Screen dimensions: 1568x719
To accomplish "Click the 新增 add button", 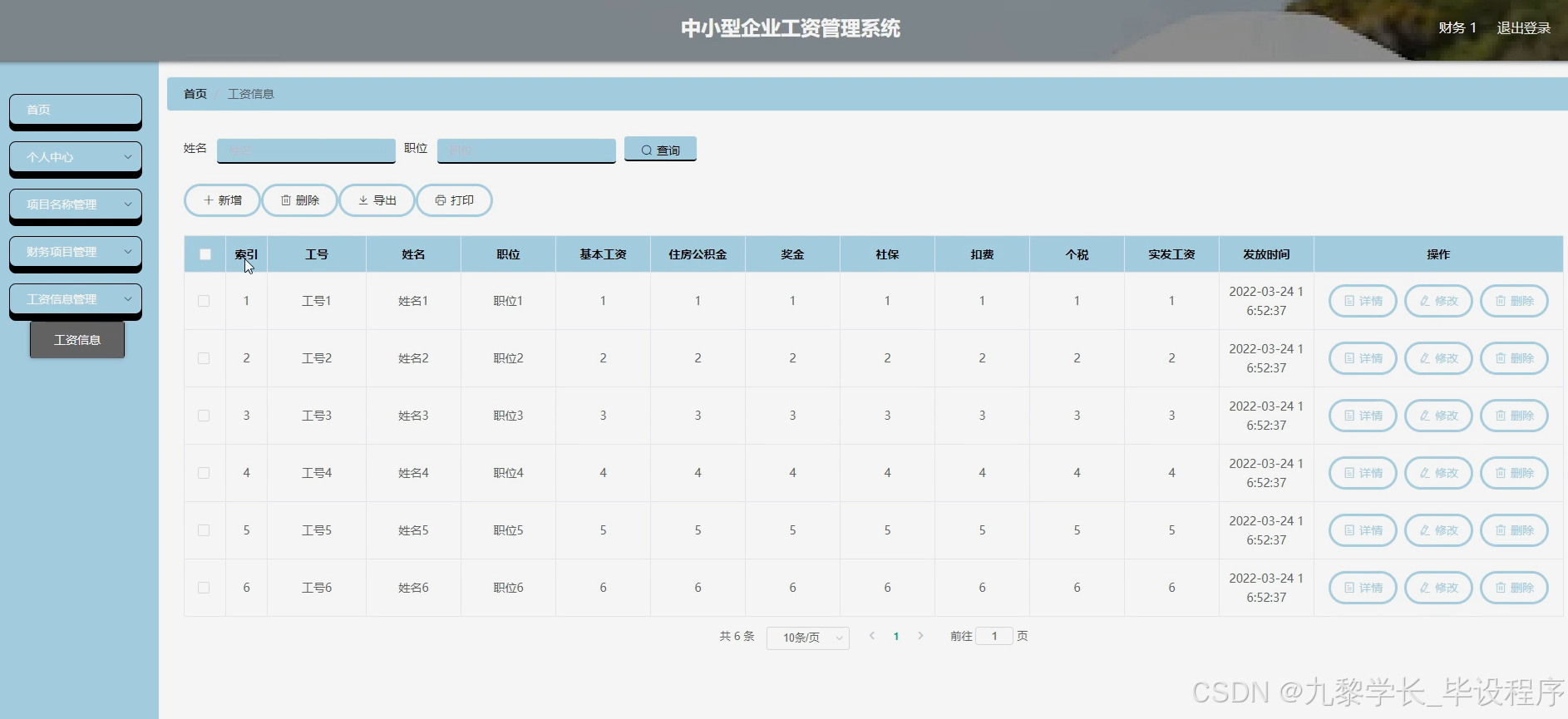I will [x=222, y=200].
